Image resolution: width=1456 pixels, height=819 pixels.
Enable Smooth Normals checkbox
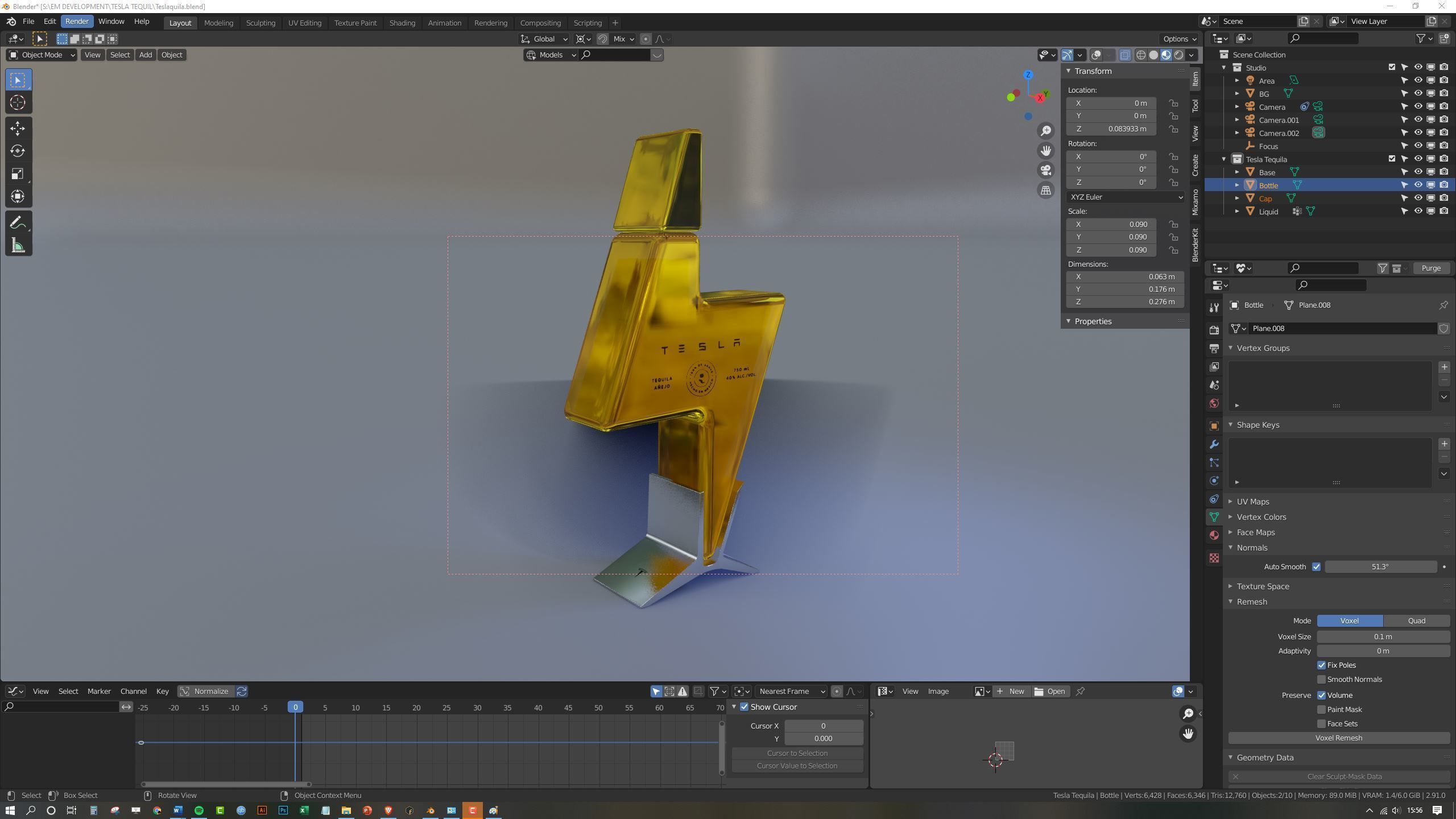(x=1322, y=680)
